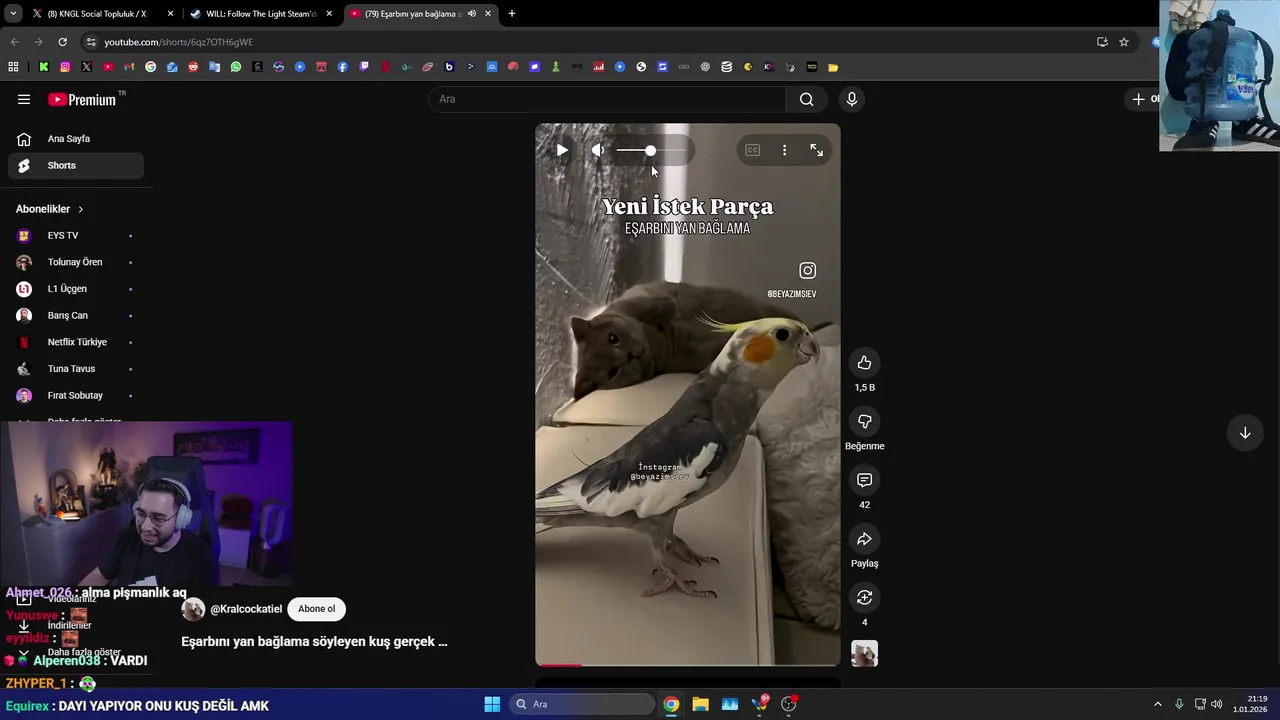Open the WhatsApp bookmark icon
The image size is (1280, 720).
click(x=236, y=67)
